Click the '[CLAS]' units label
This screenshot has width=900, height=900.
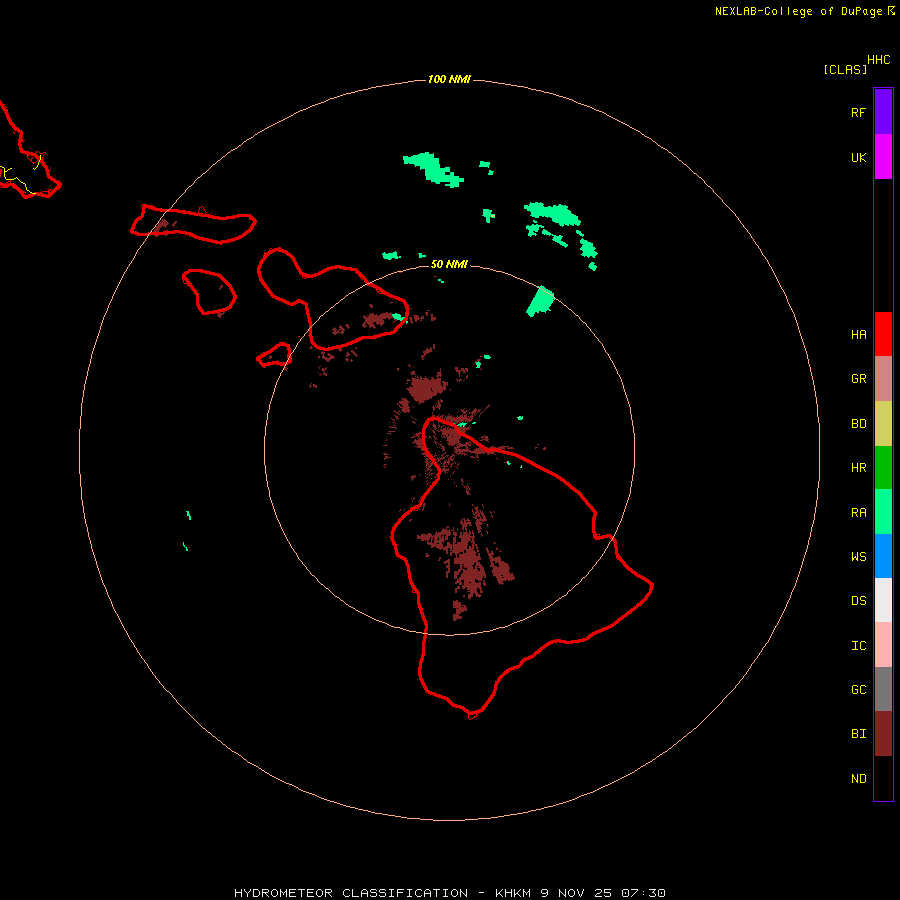pyautogui.click(x=845, y=69)
